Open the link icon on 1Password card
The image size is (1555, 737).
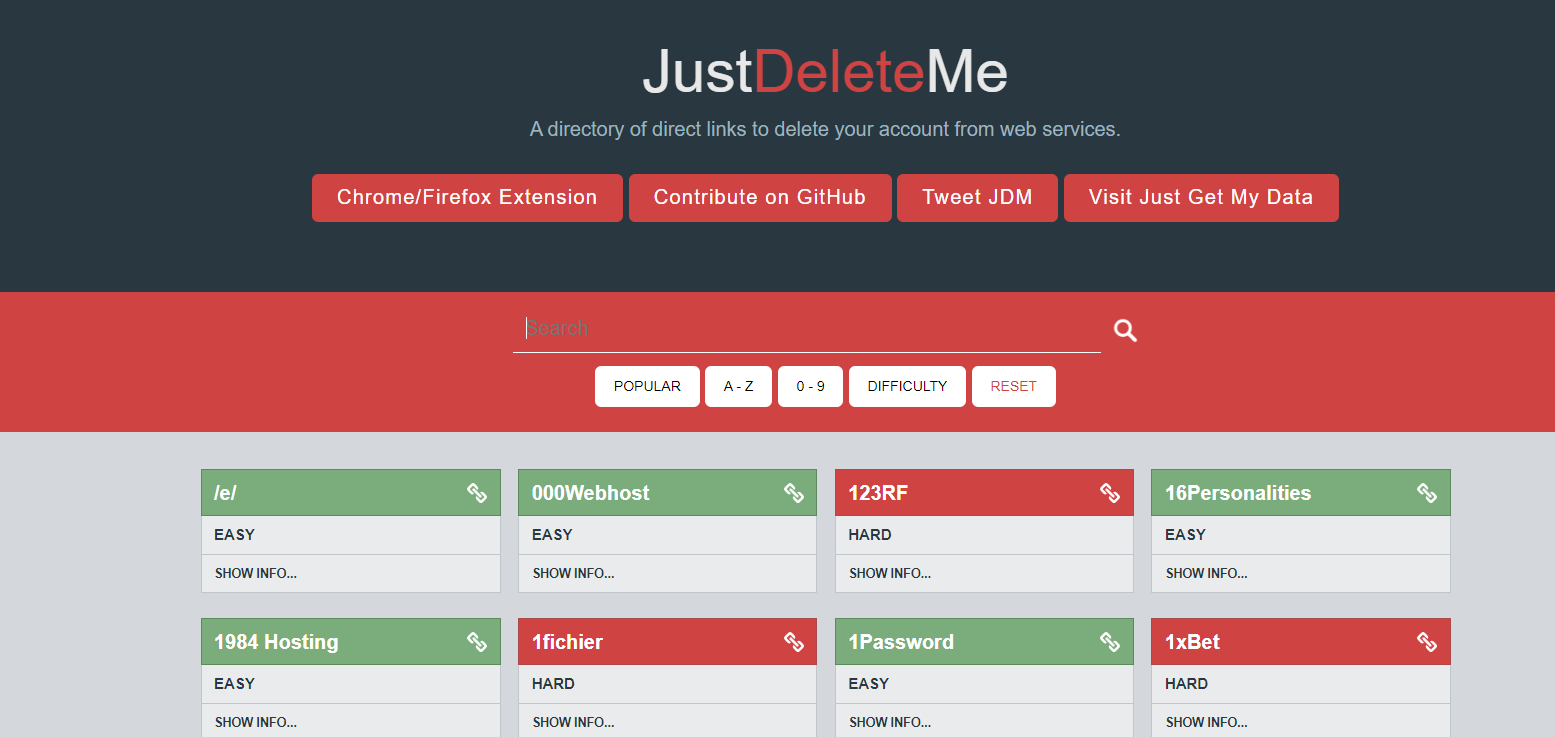(x=1110, y=641)
